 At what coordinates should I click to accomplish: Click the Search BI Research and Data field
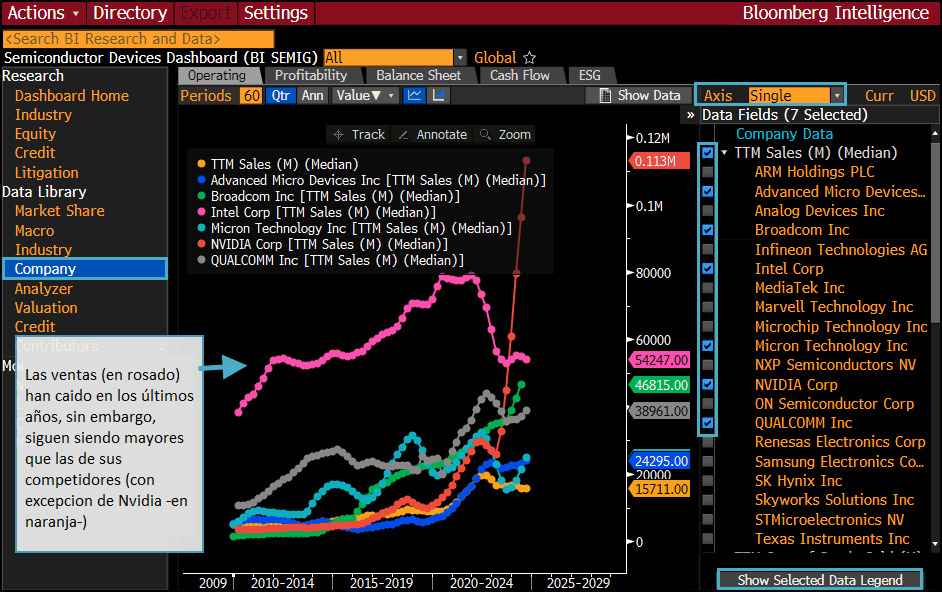coord(138,39)
